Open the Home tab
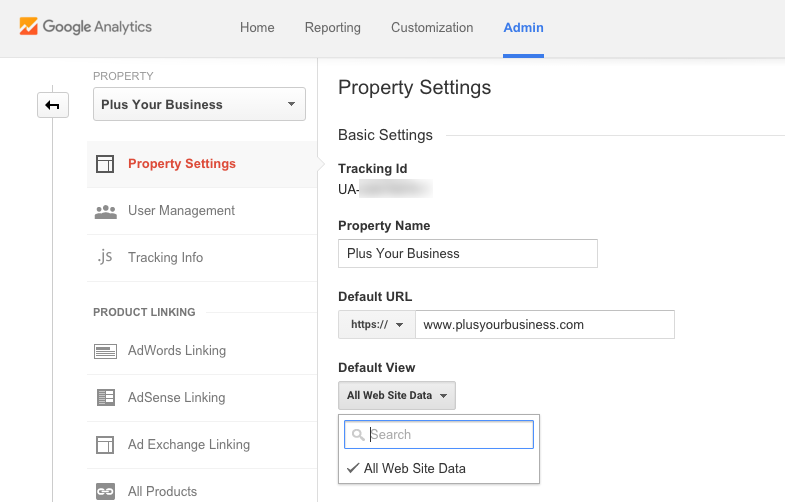The width and height of the screenshot is (785, 502). (257, 28)
